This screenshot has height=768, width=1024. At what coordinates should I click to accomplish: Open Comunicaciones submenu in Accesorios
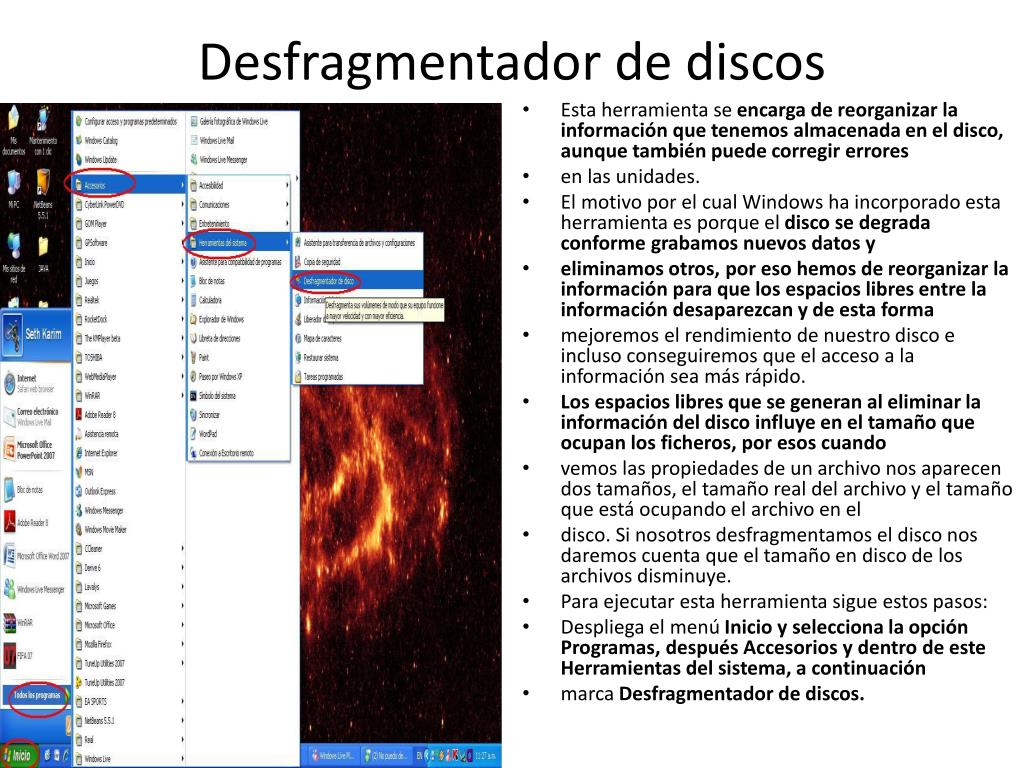click(x=239, y=204)
